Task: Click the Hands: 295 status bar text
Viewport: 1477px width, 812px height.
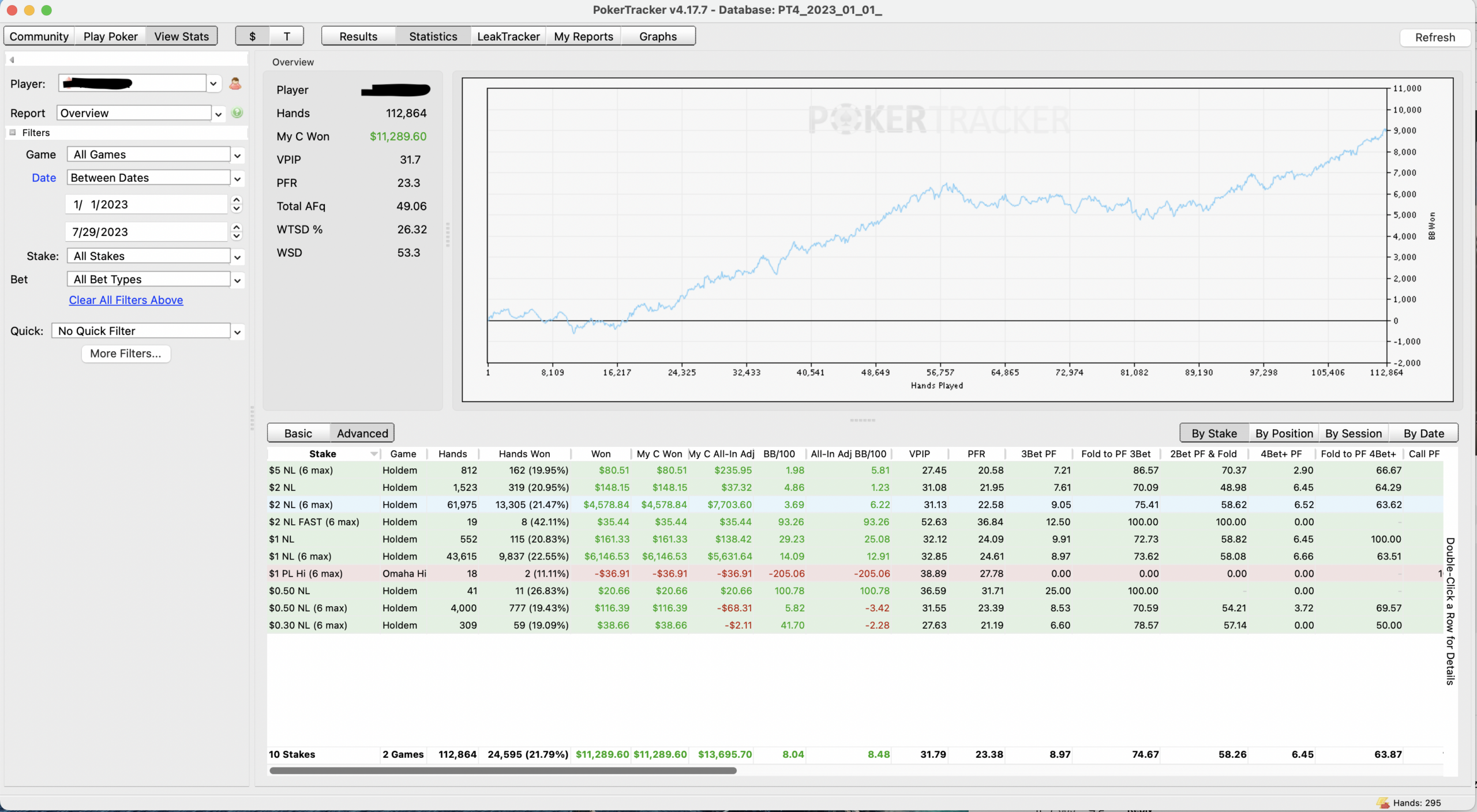Action: [1417, 803]
